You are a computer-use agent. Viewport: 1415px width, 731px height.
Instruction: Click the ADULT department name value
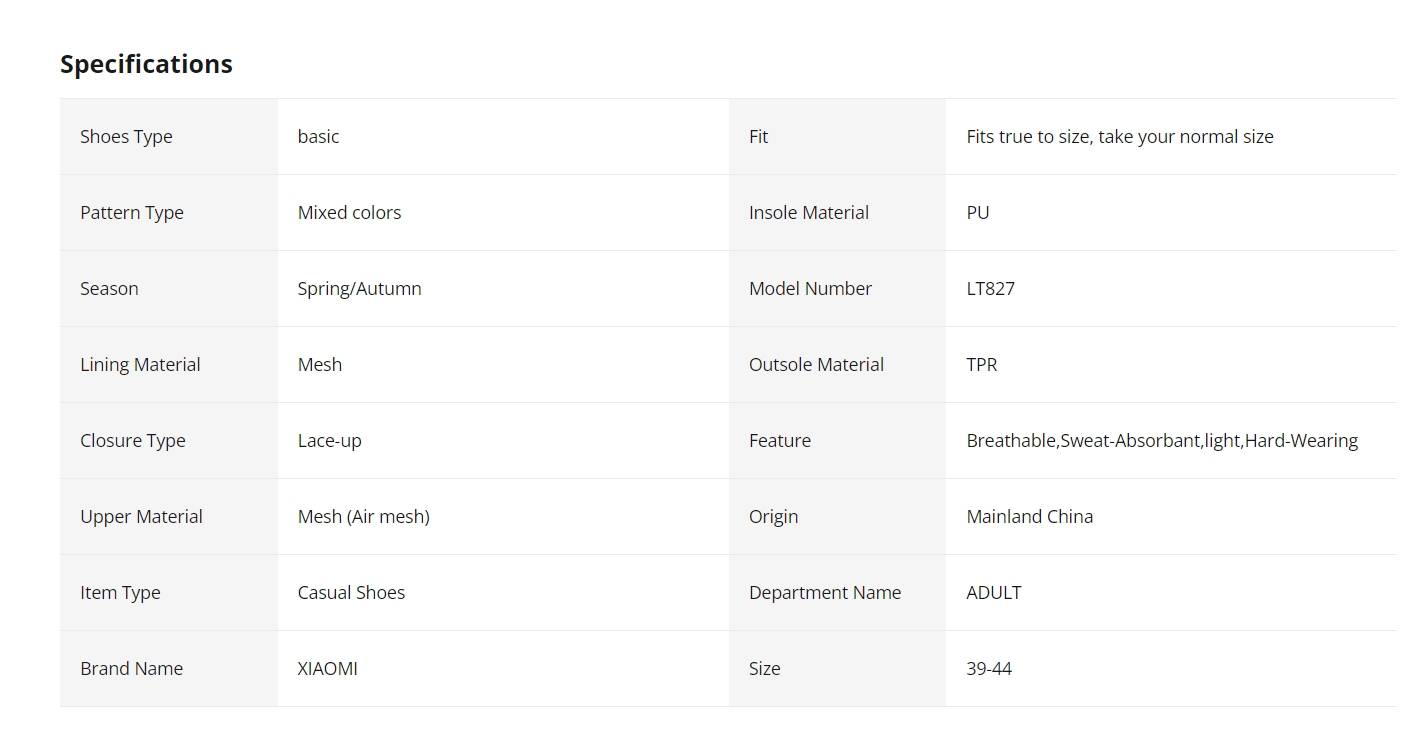click(994, 593)
